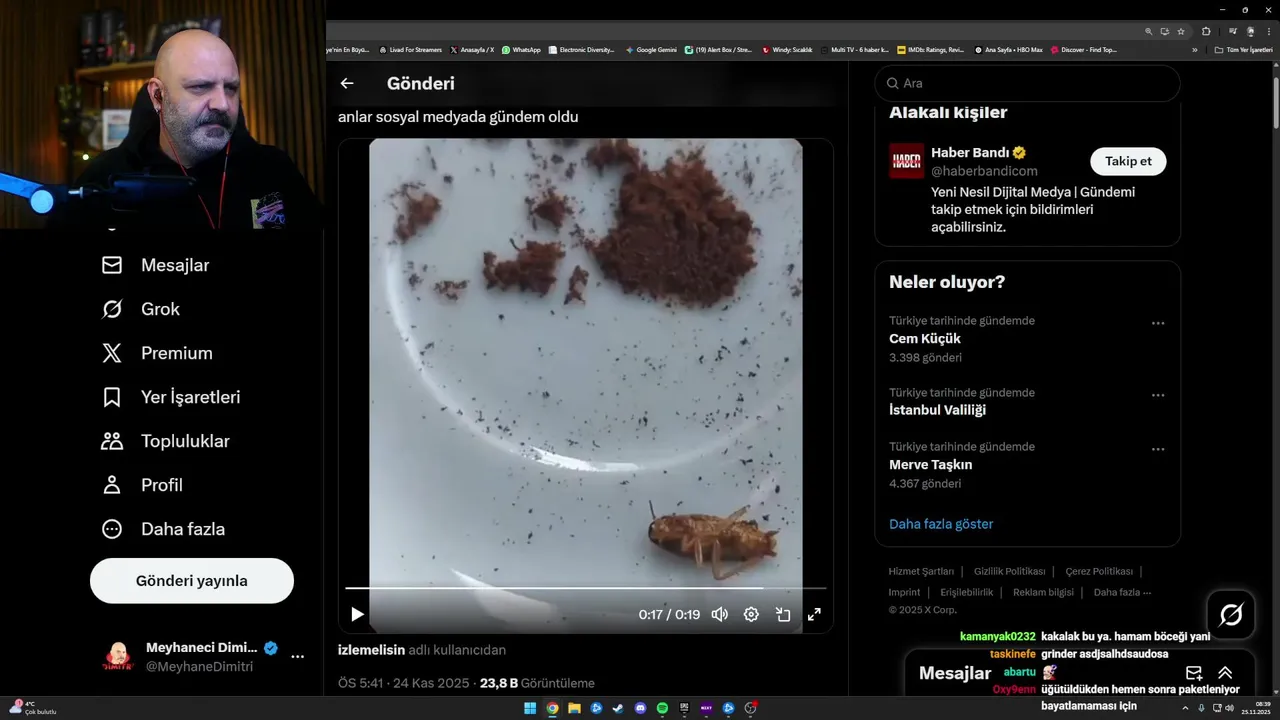
Task: Open the Erişilebilirlik footer link
Action: click(x=966, y=592)
